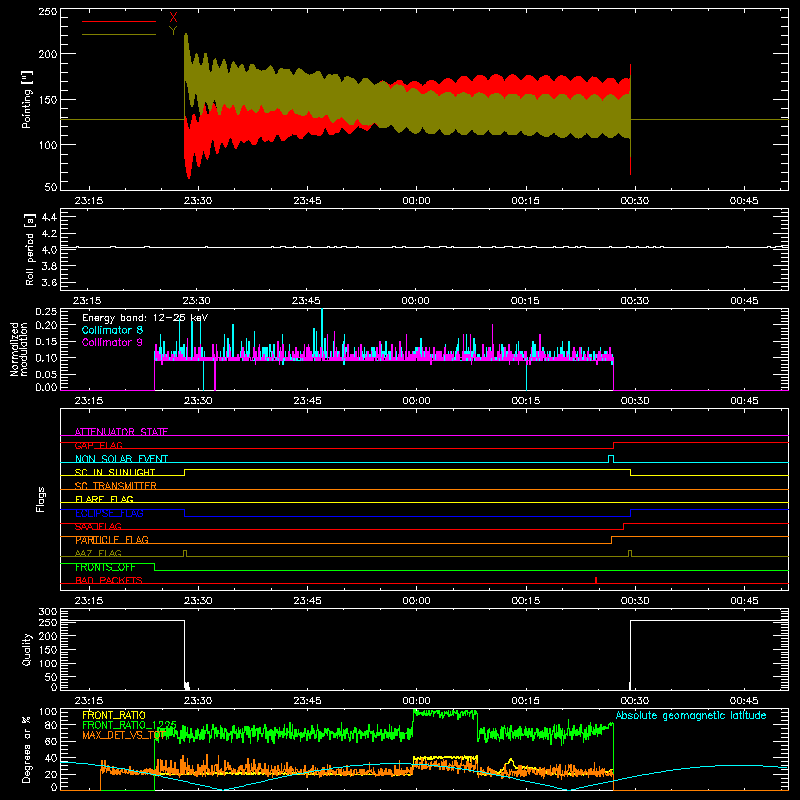Click the red X legend letter
The height and width of the screenshot is (800, 800).
tap(173, 18)
